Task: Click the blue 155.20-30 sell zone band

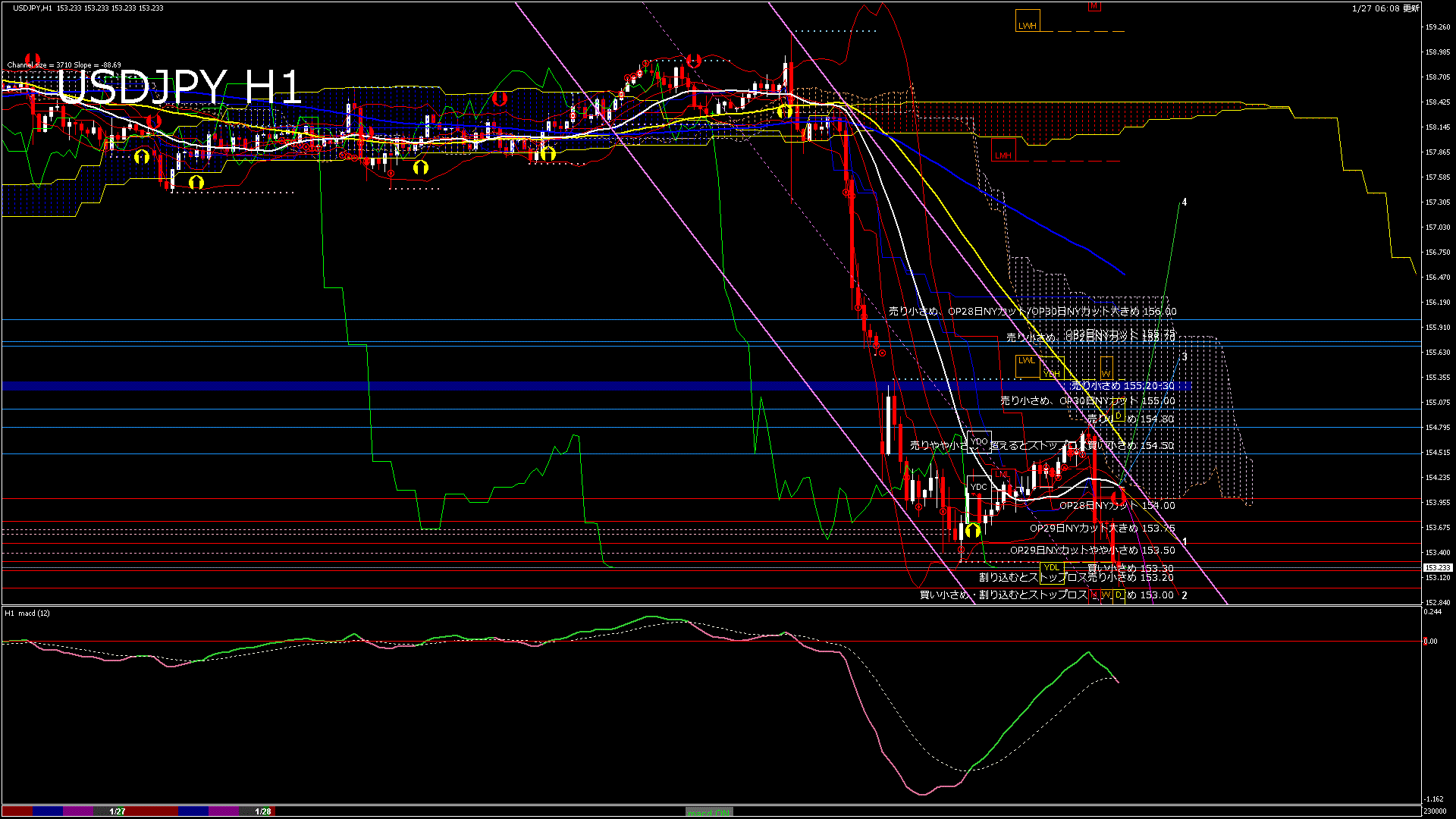Action: pos(531,387)
